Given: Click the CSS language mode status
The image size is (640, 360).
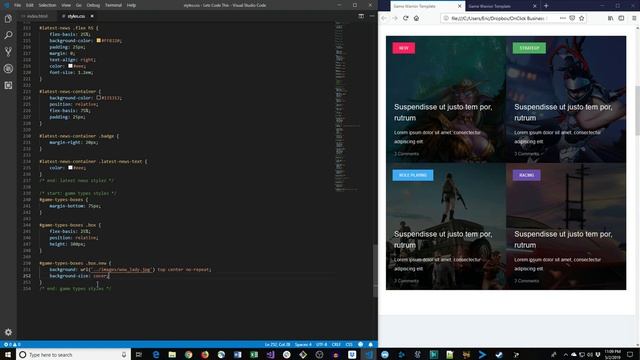Looking at the screenshot, I should [349, 344].
